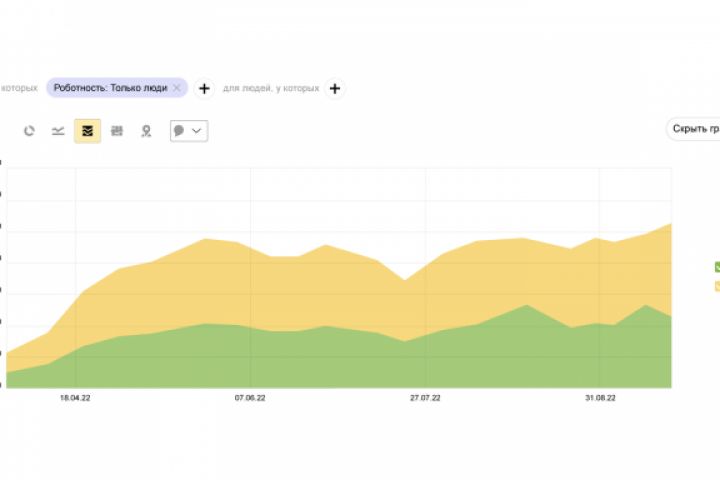Image resolution: width=720 pixels, height=480 pixels.
Task: Toggle the yellow series legend checkbox
Action: coord(716,286)
